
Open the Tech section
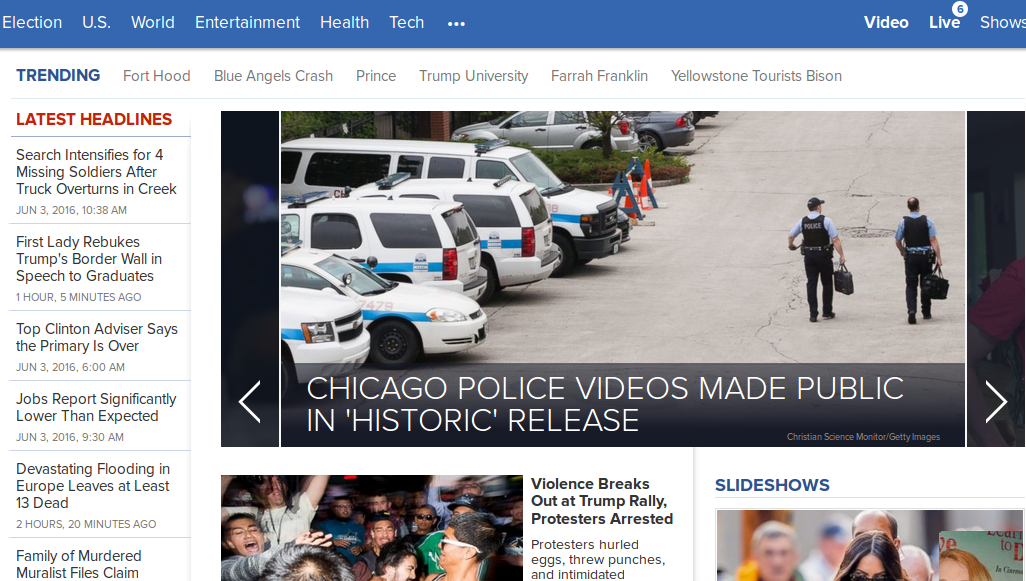tap(406, 22)
